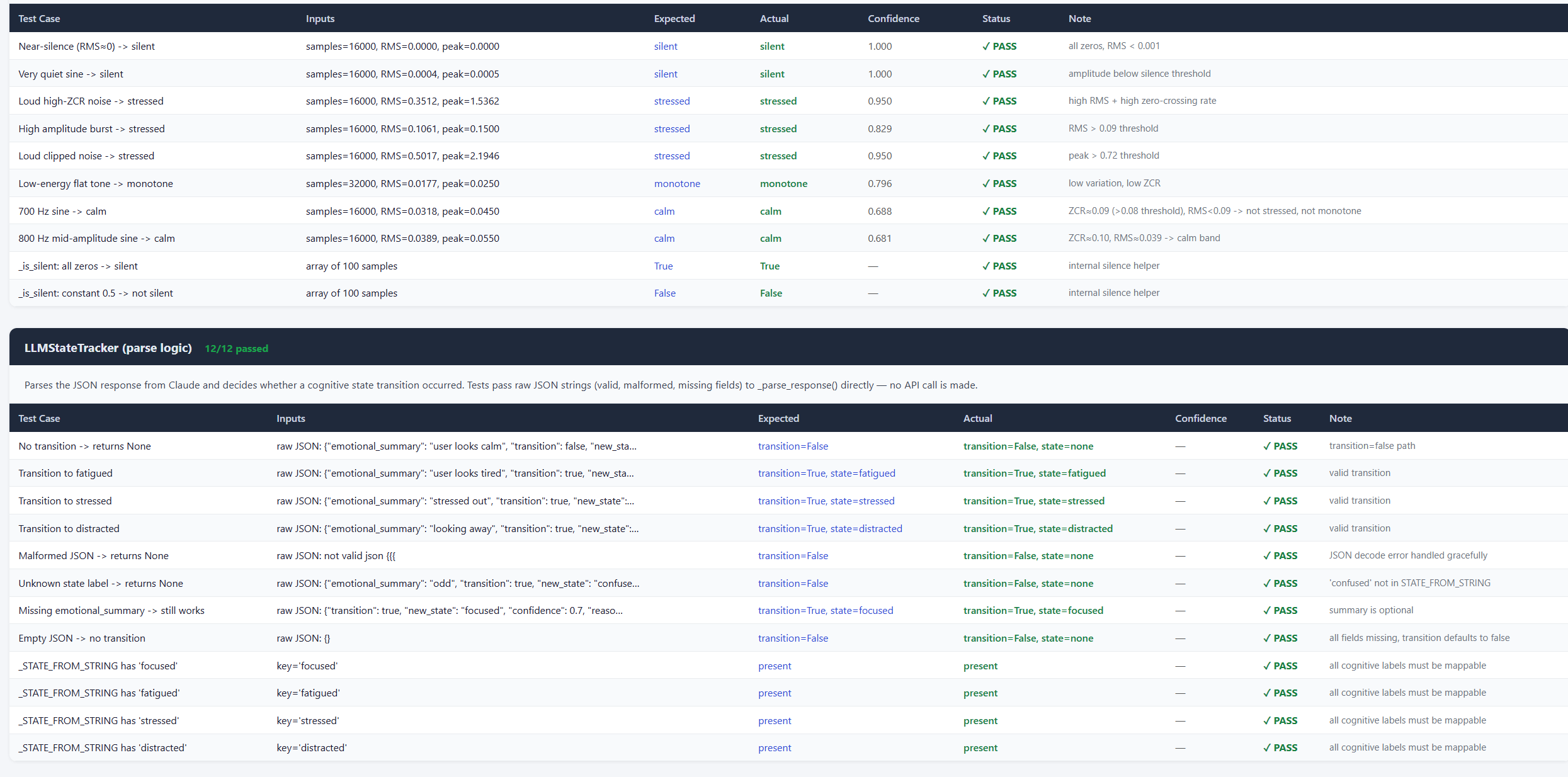This screenshot has width=1568, height=777.
Task: Click expected value 'monotone' link text
Action: point(676,184)
